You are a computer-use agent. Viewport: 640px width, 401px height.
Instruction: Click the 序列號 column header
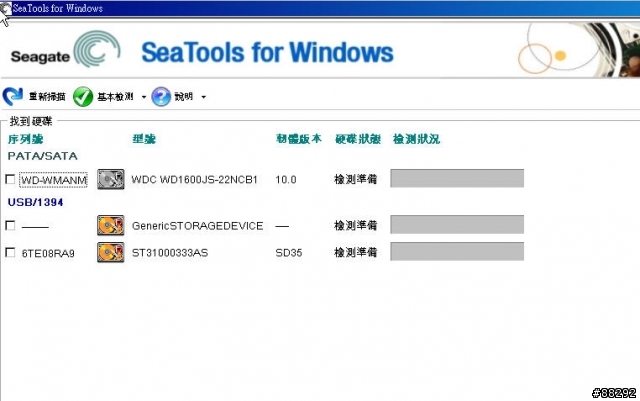(25, 139)
